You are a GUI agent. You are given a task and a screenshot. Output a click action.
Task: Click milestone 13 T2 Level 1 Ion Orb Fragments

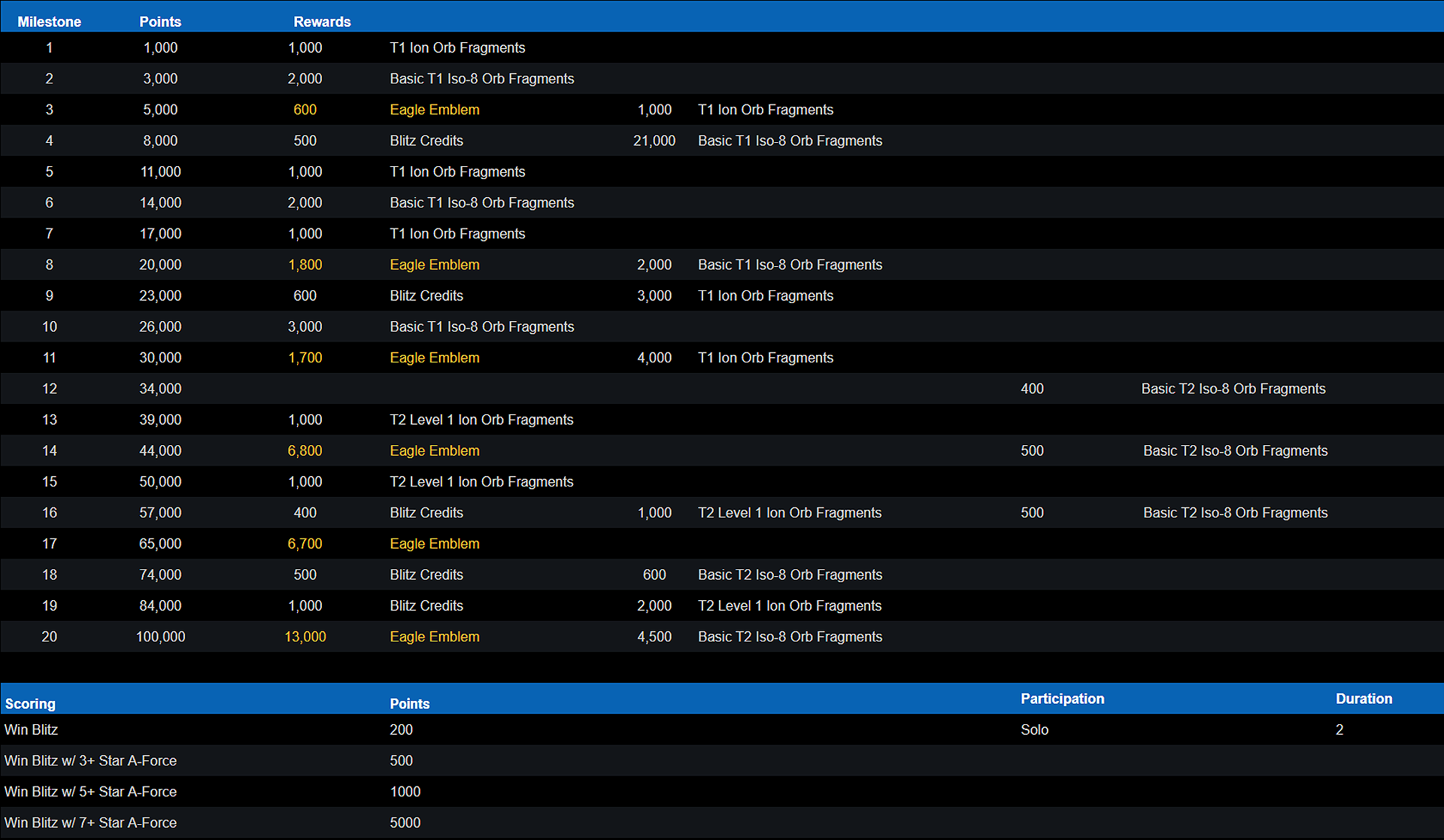[x=481, y=420]
